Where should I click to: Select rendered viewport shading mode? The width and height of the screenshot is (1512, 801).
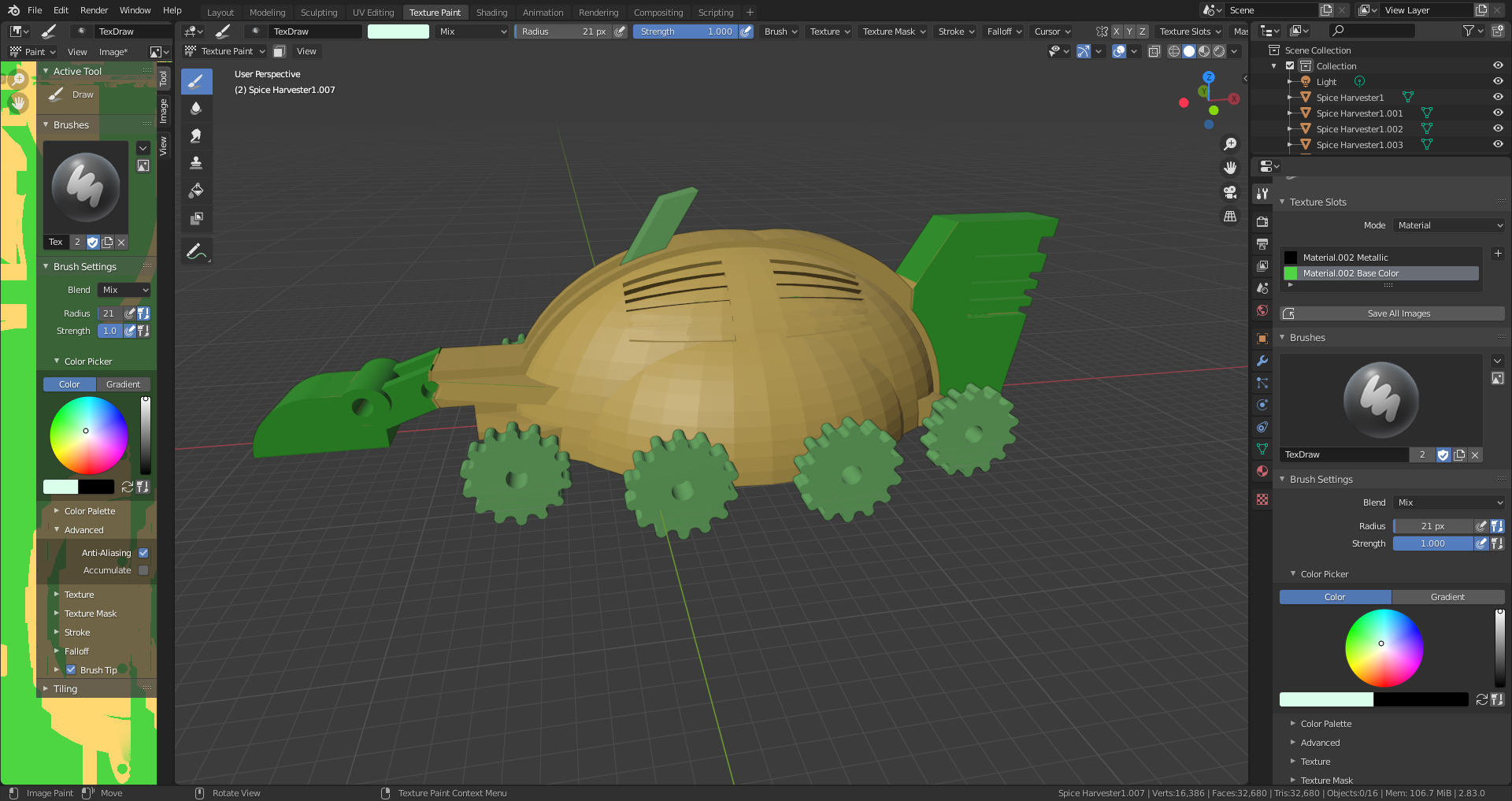[1219, 51]
